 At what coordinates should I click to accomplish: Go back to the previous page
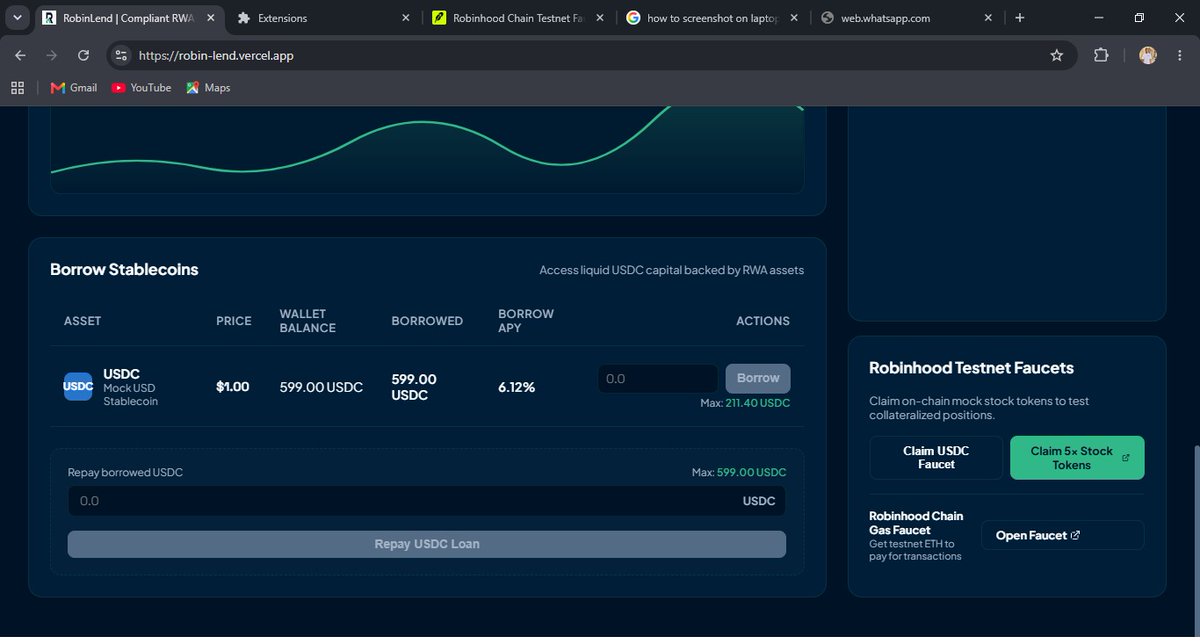[x=20, y=56]
